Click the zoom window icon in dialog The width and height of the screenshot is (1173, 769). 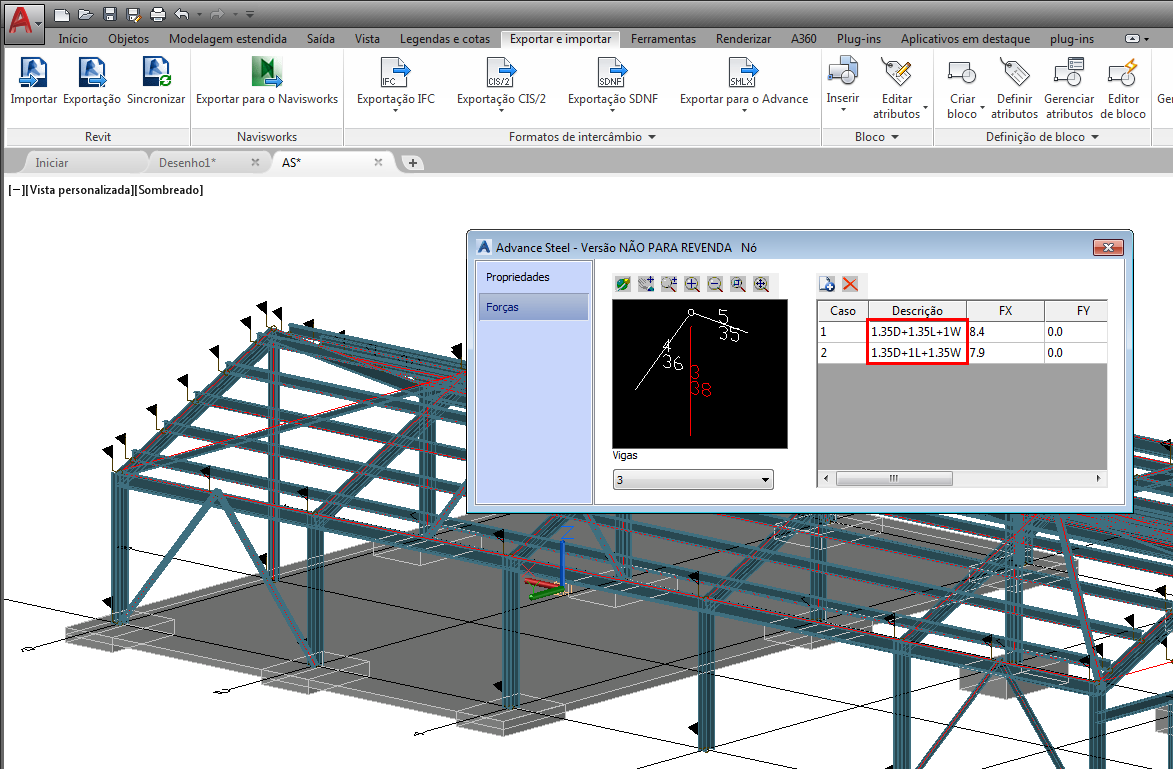point(738,284)
